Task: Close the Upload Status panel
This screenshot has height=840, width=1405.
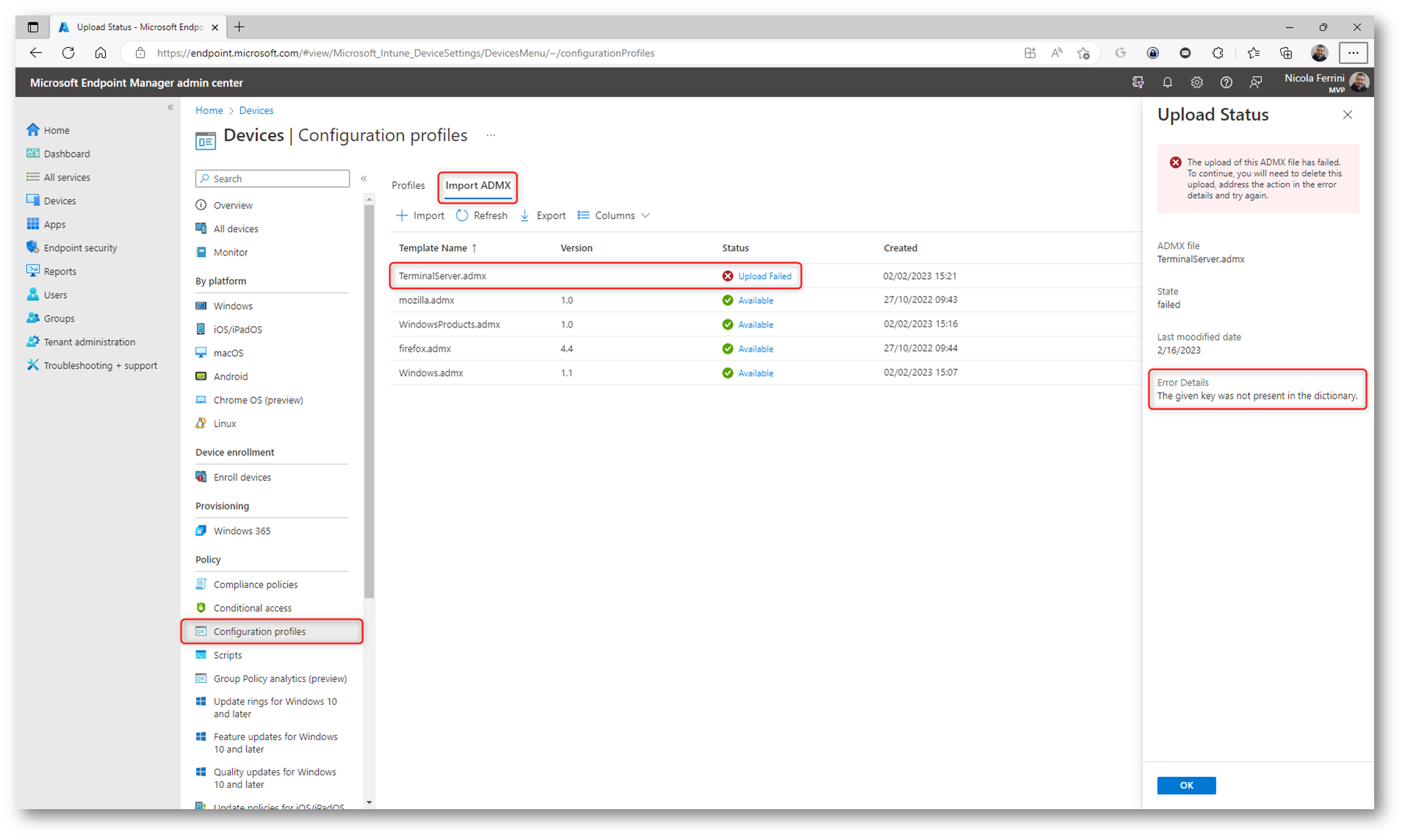Action: 1347,115
